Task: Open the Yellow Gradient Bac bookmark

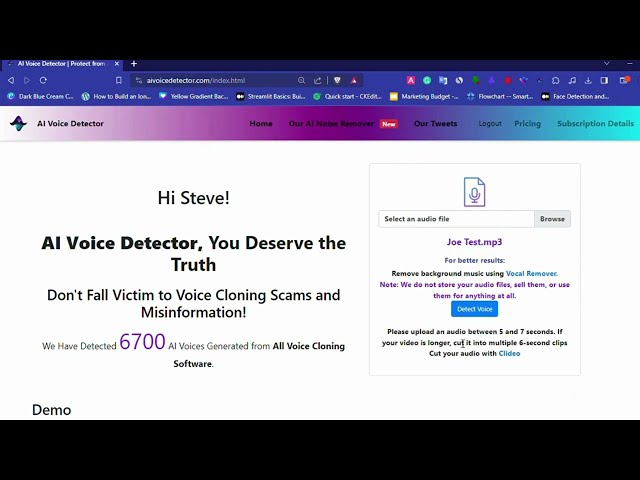Action: 193,96
